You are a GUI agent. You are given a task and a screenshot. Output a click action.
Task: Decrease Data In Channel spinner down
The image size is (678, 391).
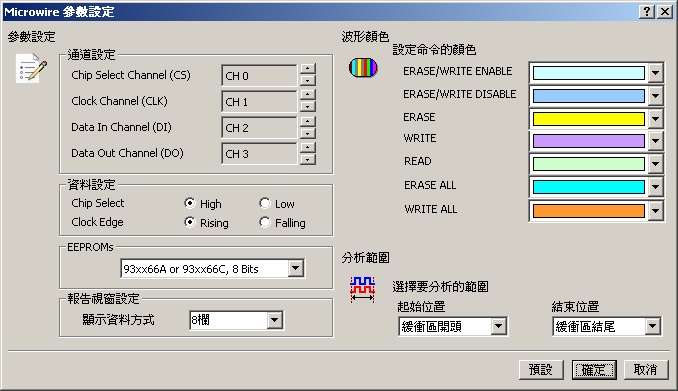click(307, 133)
